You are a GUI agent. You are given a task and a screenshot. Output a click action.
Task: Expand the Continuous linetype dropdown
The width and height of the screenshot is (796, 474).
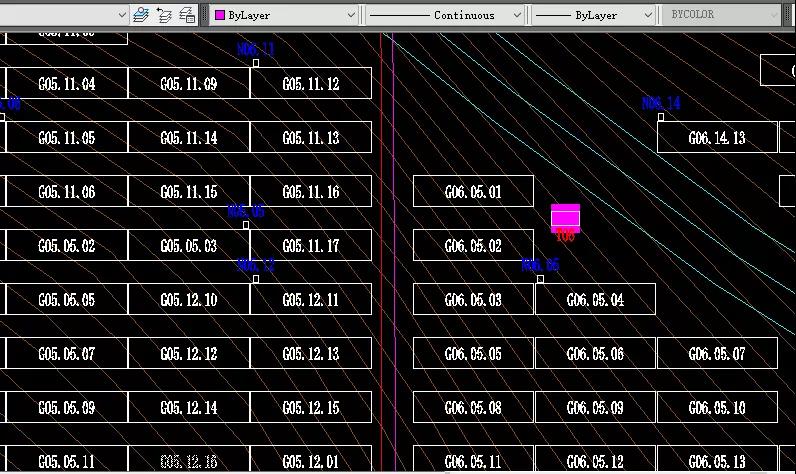click(x=445, y=15)
